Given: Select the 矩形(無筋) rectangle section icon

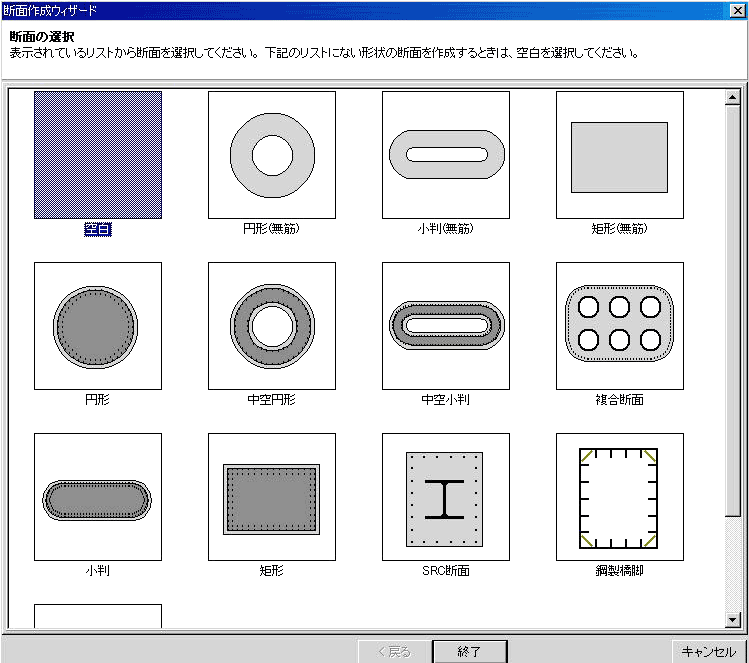Looking at the screenshot, I should (x=620, y=155).
